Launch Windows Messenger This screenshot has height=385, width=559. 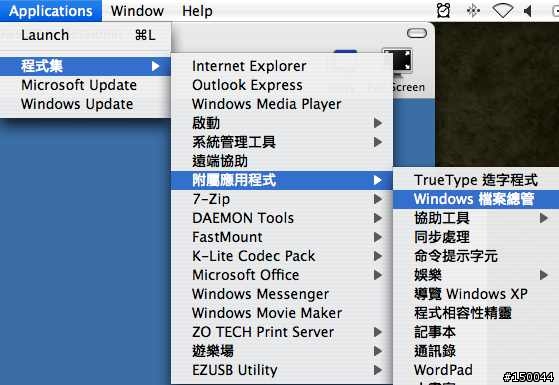coord(282,294)
